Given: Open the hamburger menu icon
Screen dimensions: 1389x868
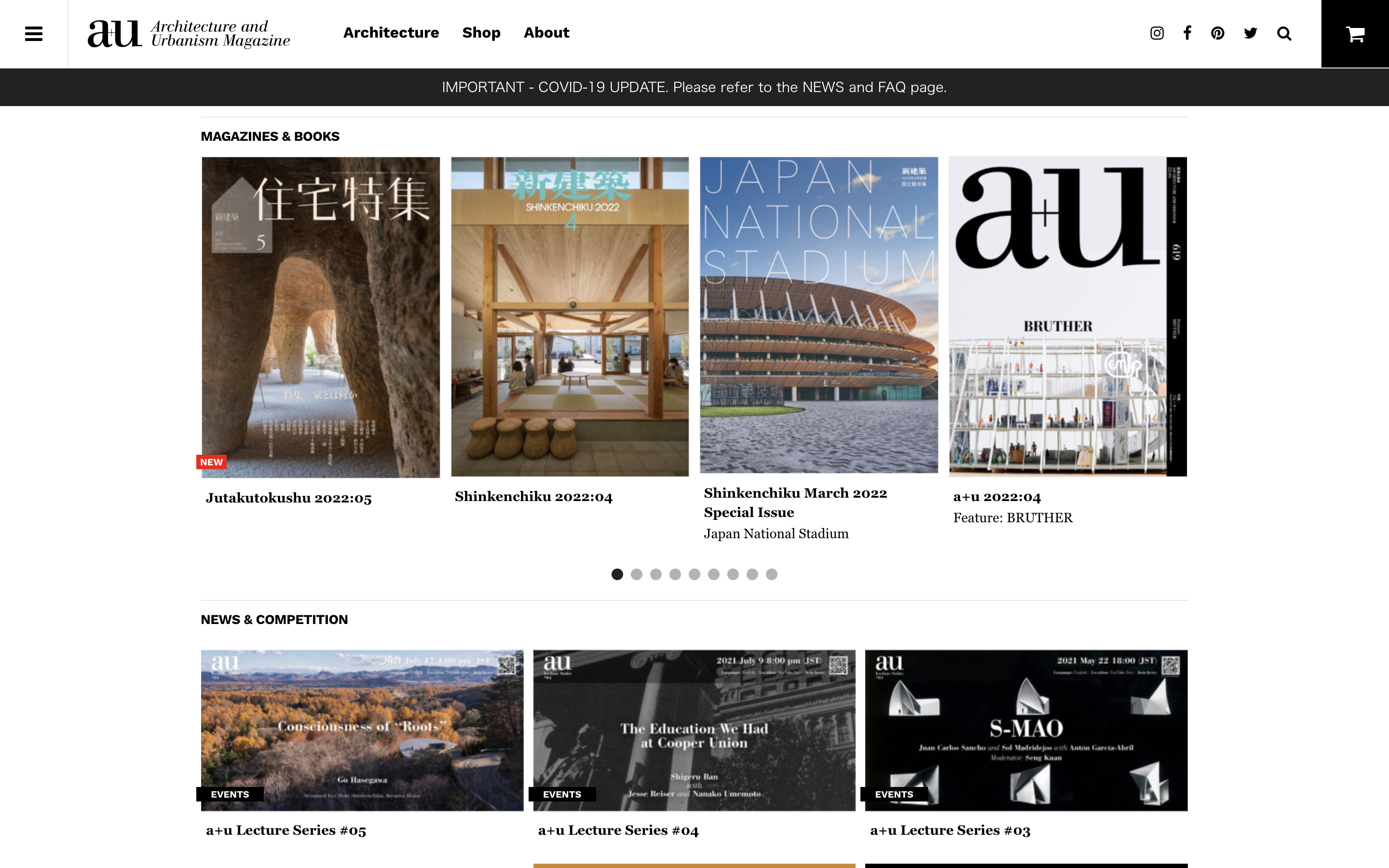Looking at the screenshot, I should [34, 34].
